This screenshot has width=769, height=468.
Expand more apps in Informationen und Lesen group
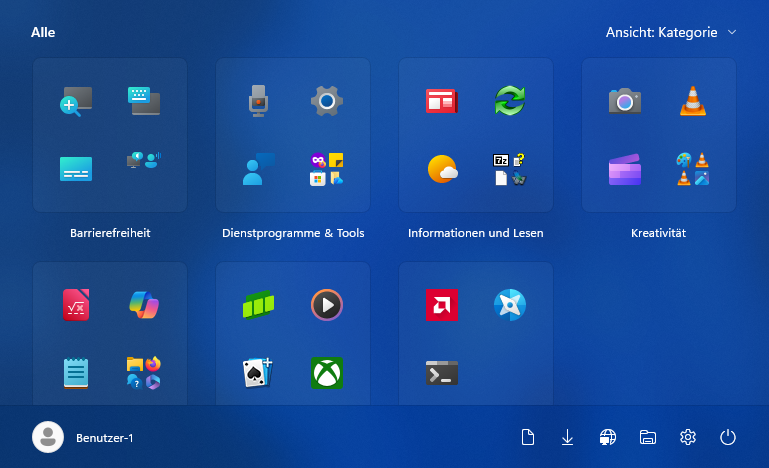click(x=510, y=169)
